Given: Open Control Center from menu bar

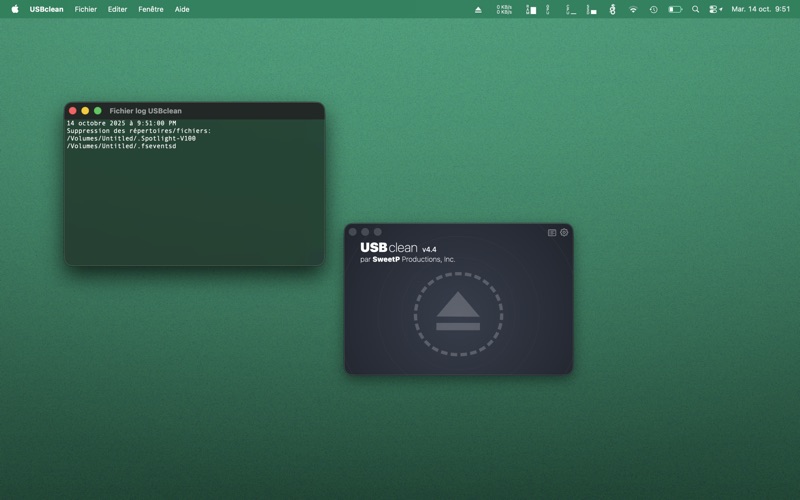Looking at the screenshot, I should click(715, 9).
